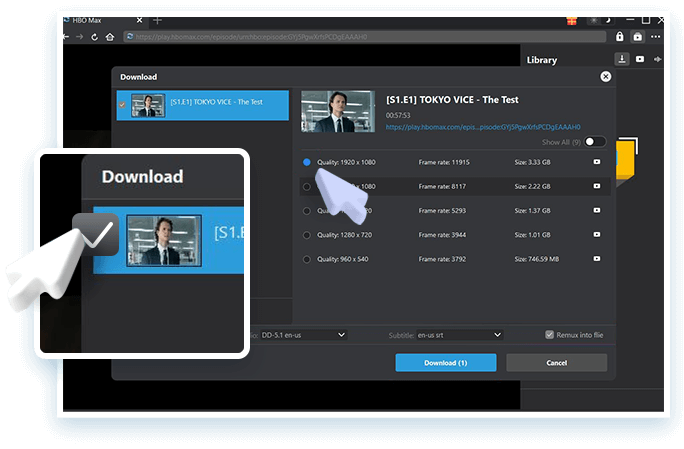
Task: Open a new tab with plus icon
Action: [157, 20]
